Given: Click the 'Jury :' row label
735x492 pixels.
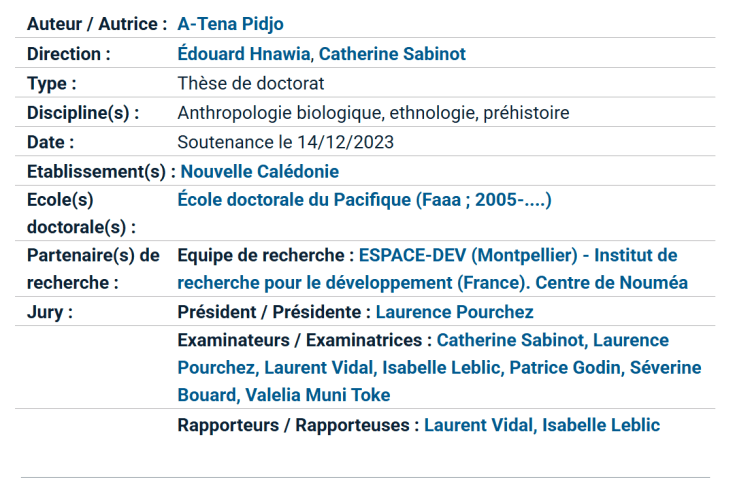Looking at the screenshot, I should [x=51, y=312].
